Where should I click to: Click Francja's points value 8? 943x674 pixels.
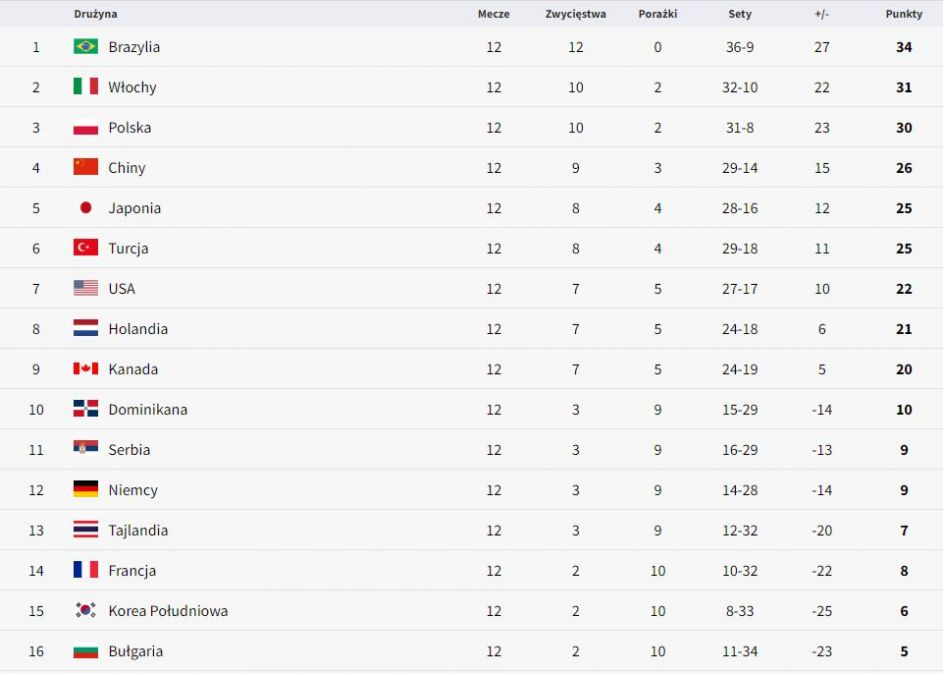tap(903, 571)
